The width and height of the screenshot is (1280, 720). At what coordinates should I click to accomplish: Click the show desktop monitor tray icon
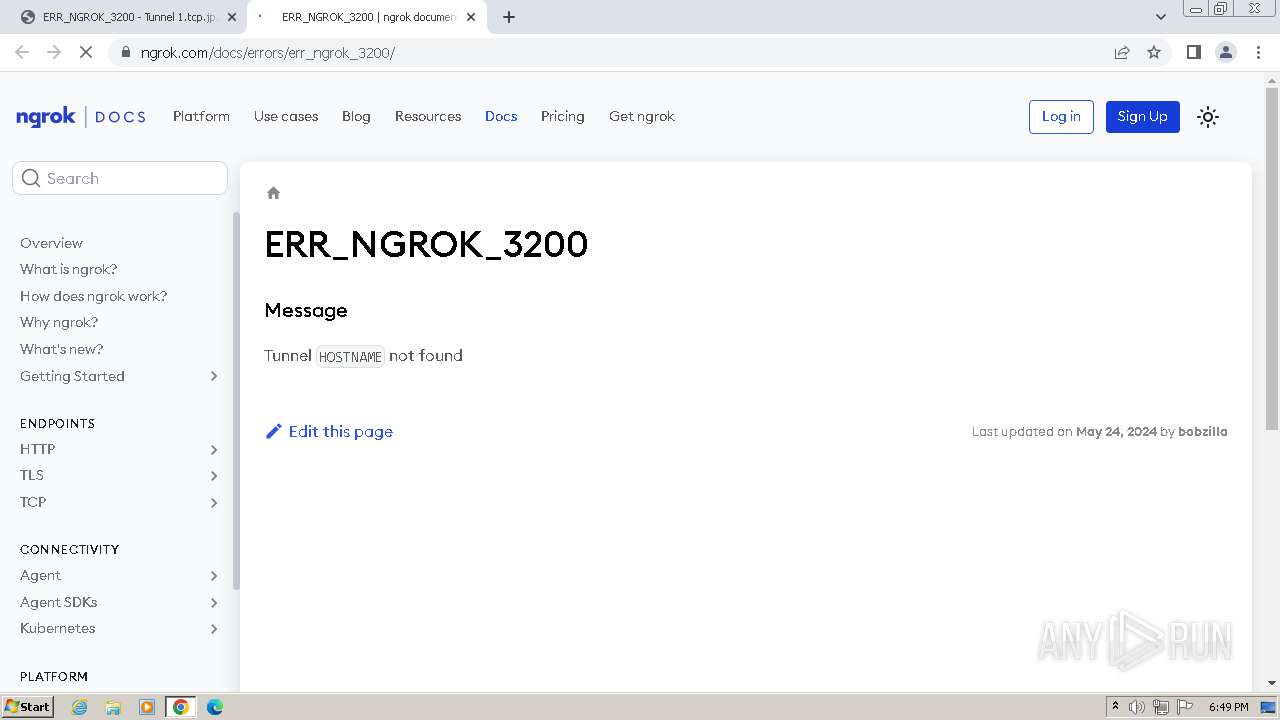pos(1268,707)
